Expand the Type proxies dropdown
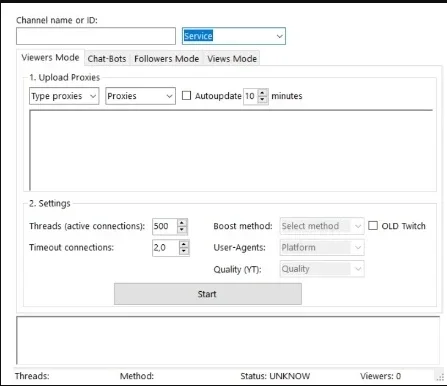 point(64,96)
